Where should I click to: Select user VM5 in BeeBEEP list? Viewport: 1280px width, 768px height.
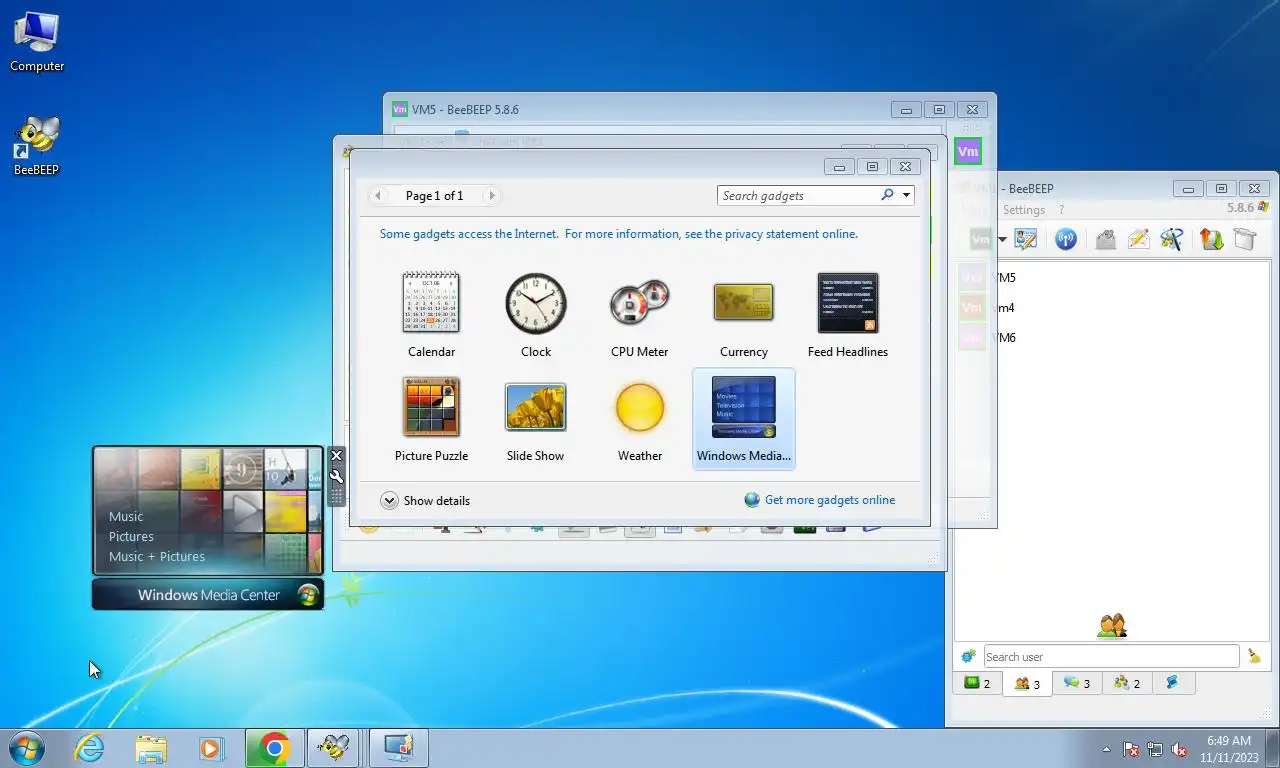click(1113, 278)
